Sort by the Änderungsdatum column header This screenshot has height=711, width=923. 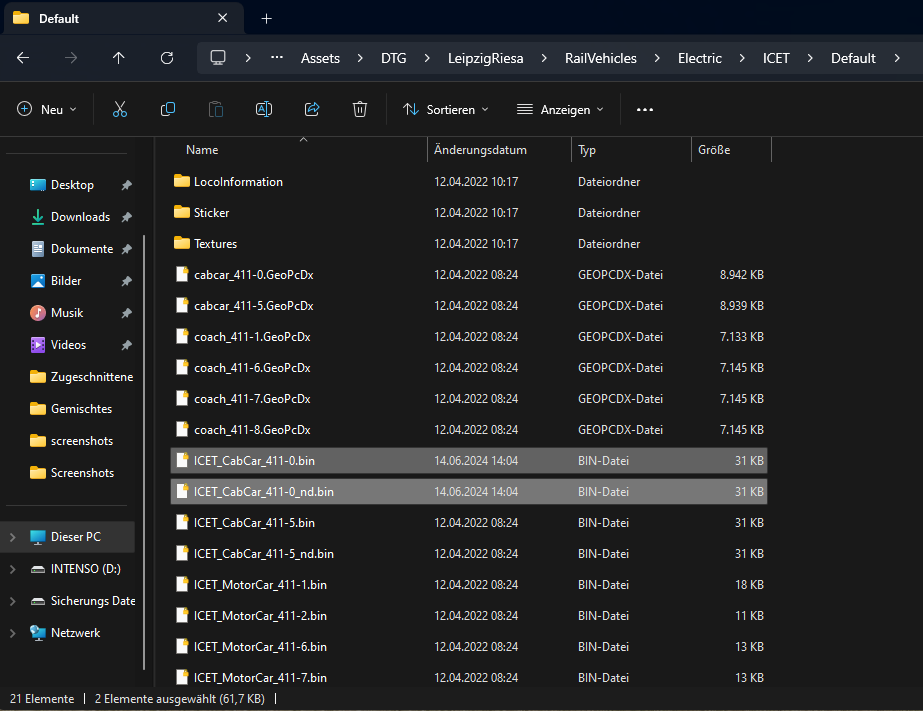point(480,150)
